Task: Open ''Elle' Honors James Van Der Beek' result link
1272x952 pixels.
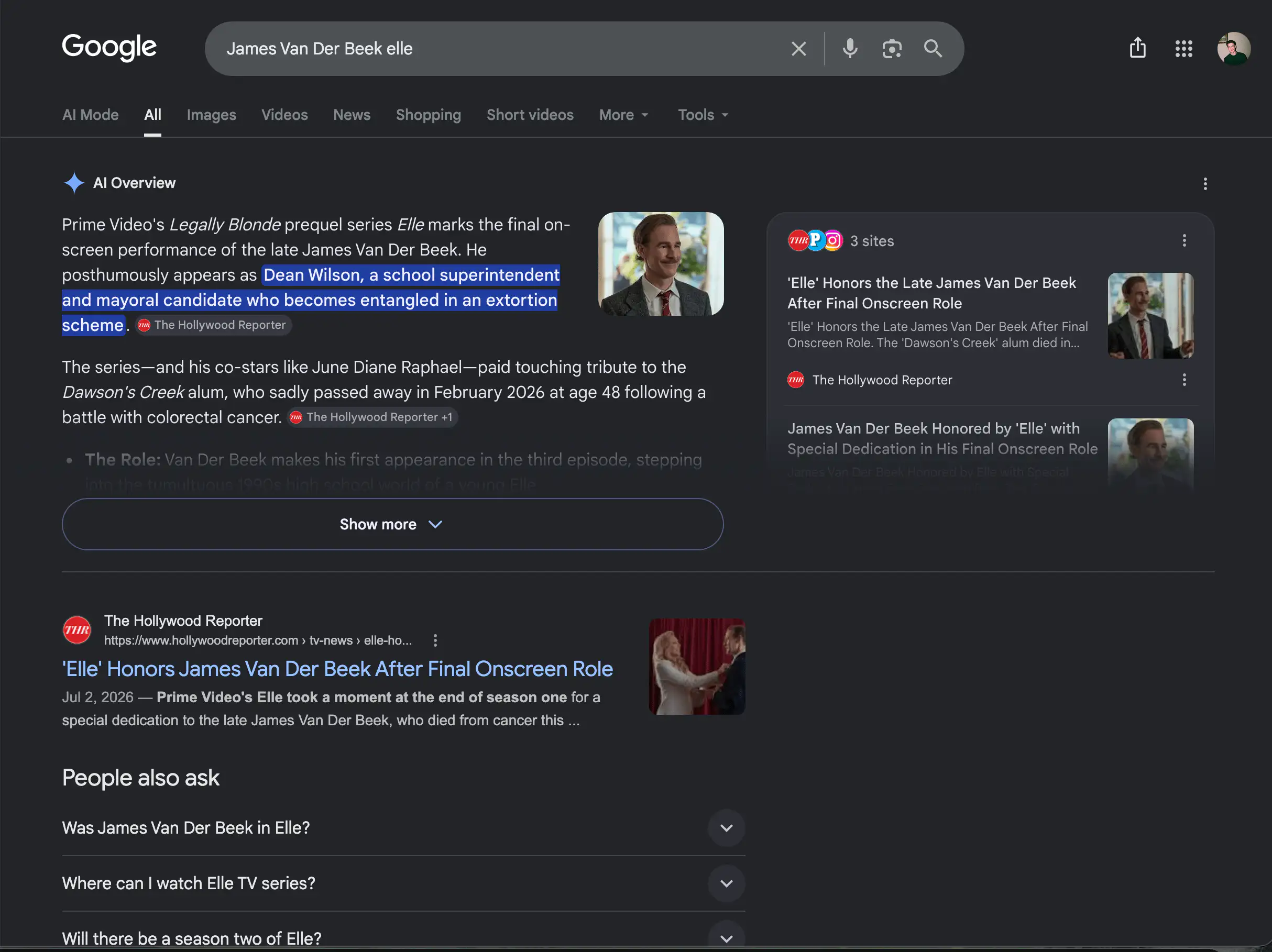Action: point(337,669)
